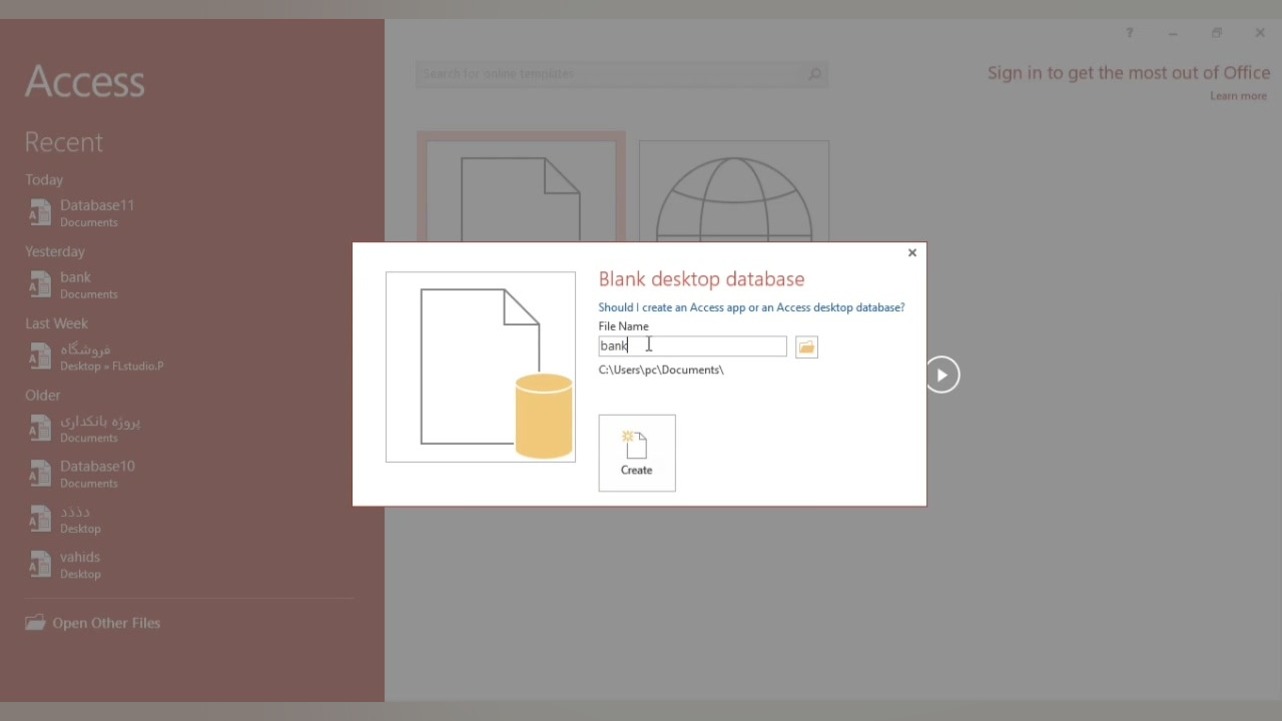1282x721 pixels.
Task: Open the Learn more link
Action: click(x=1238, y=96)
